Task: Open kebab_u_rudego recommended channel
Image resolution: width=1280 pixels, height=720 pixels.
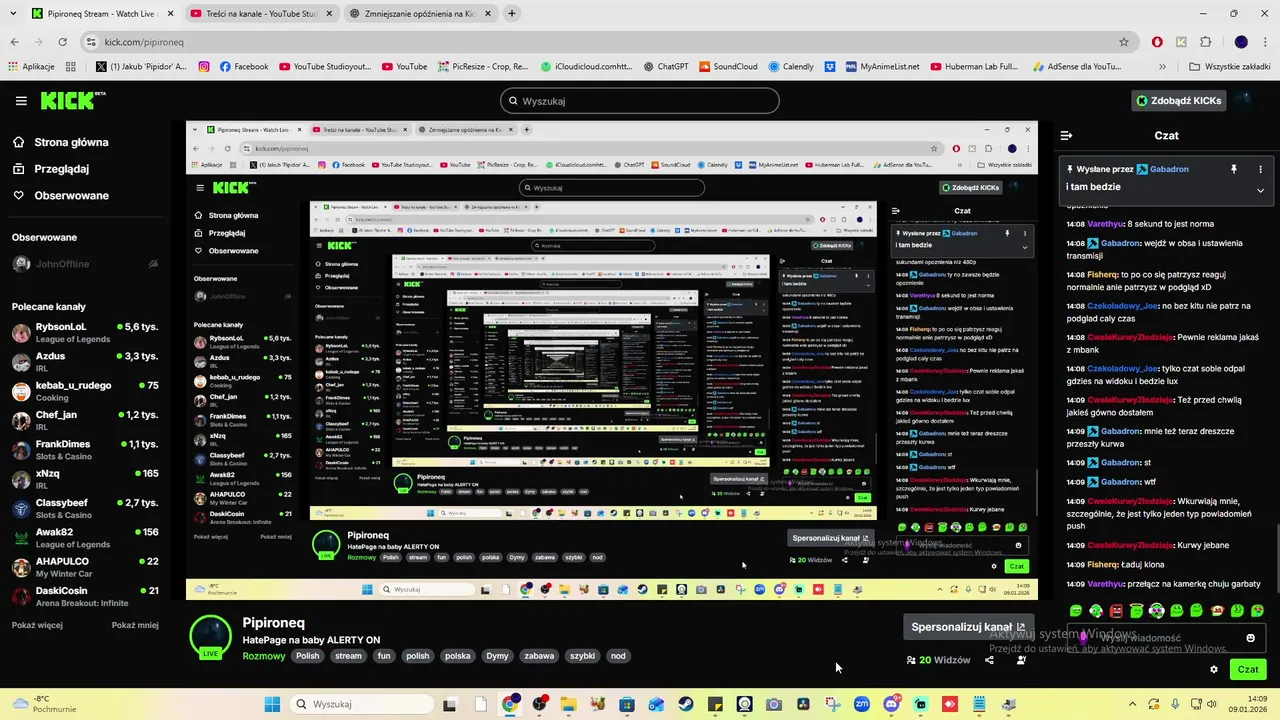Action: 85,391
